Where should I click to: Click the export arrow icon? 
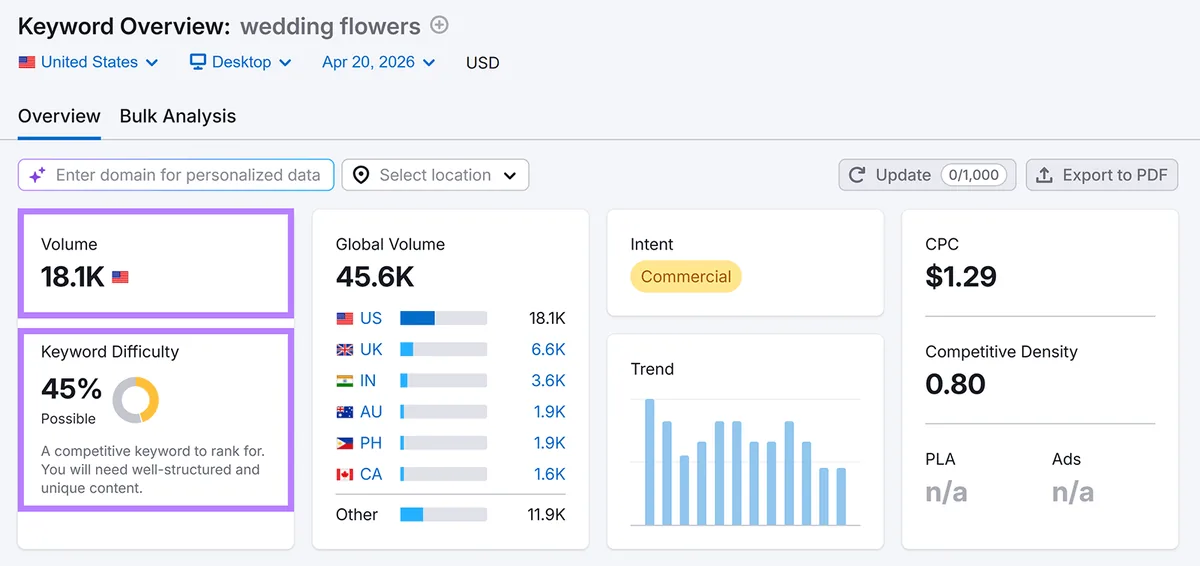(x=1044, y=175)
